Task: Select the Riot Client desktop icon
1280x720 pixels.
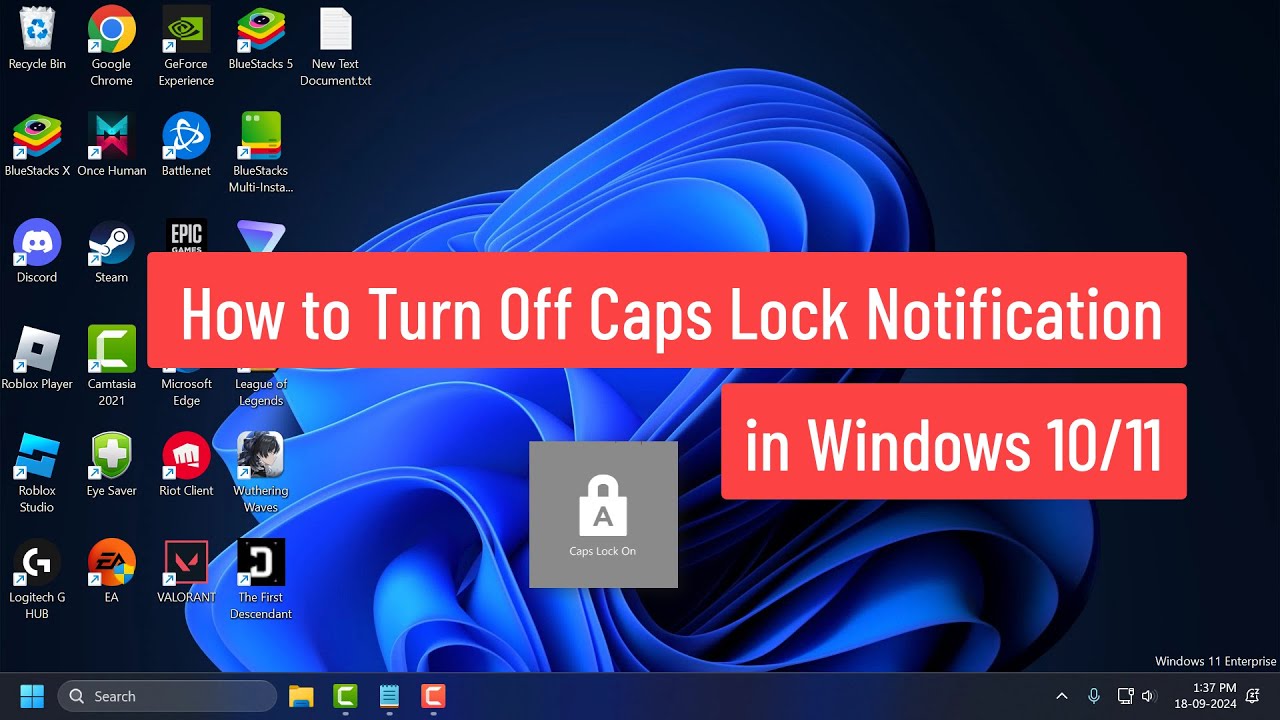Action: click(x=186, y=465)
